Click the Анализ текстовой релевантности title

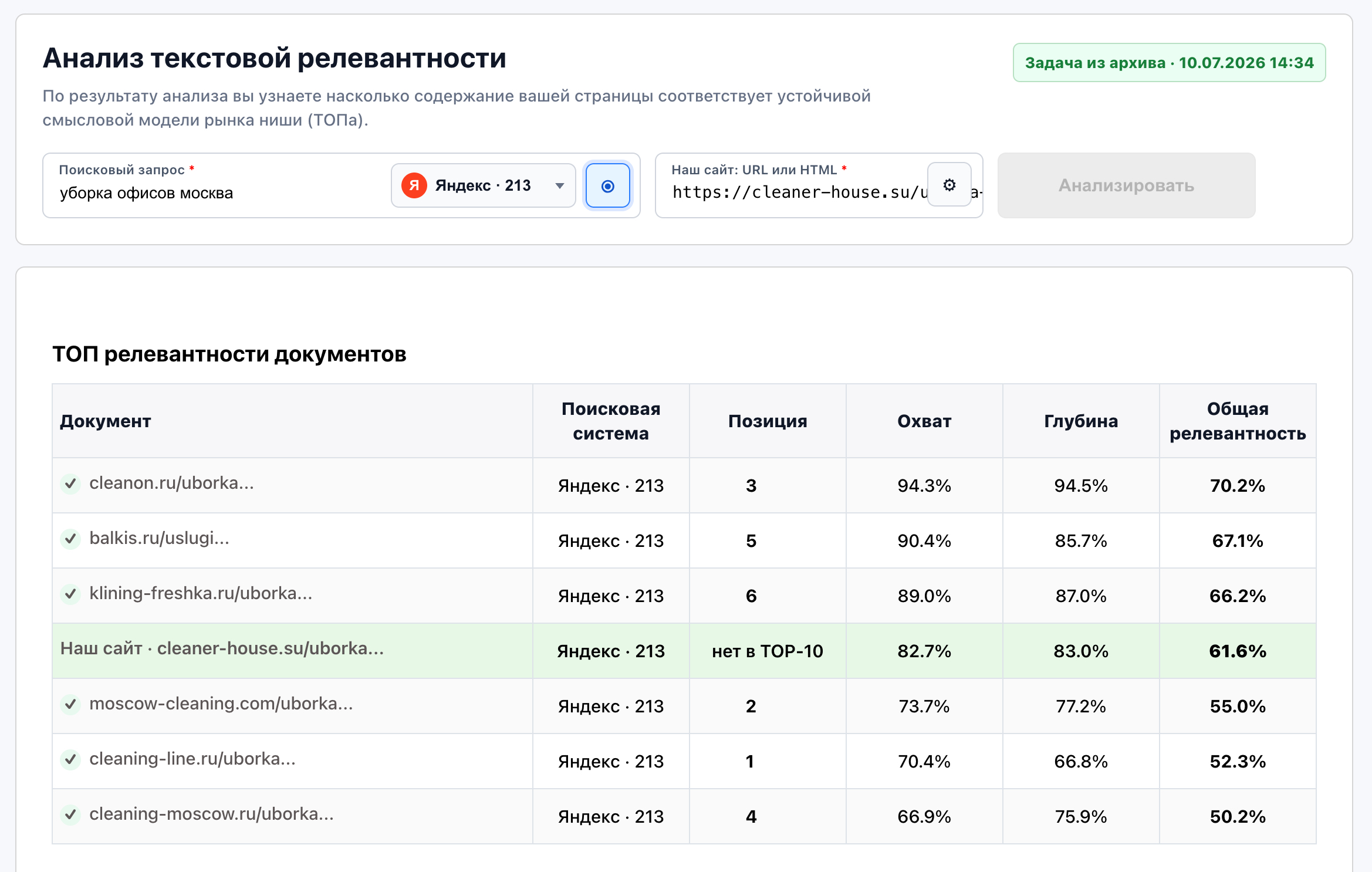pos(274,59)
